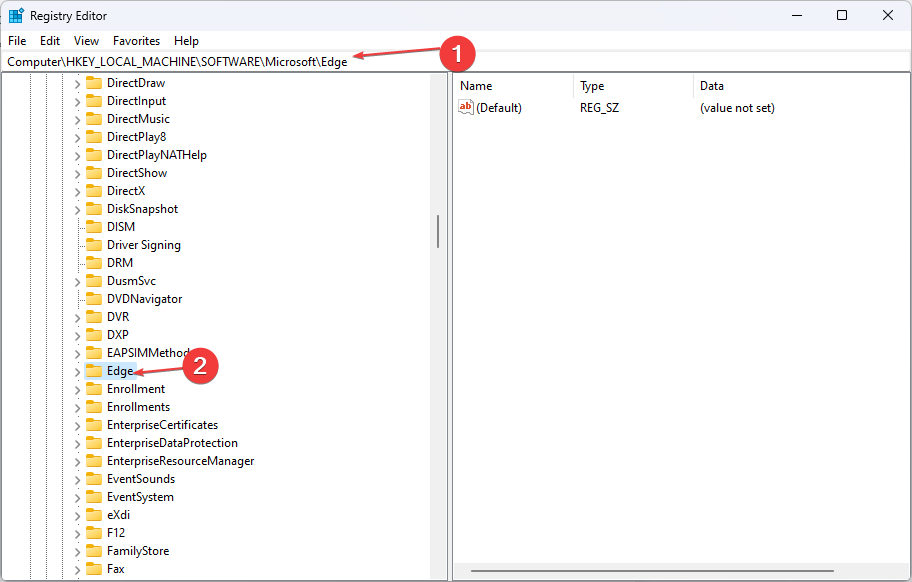
Task: Expand the Edge key chevron
Action: click(77, 372)
